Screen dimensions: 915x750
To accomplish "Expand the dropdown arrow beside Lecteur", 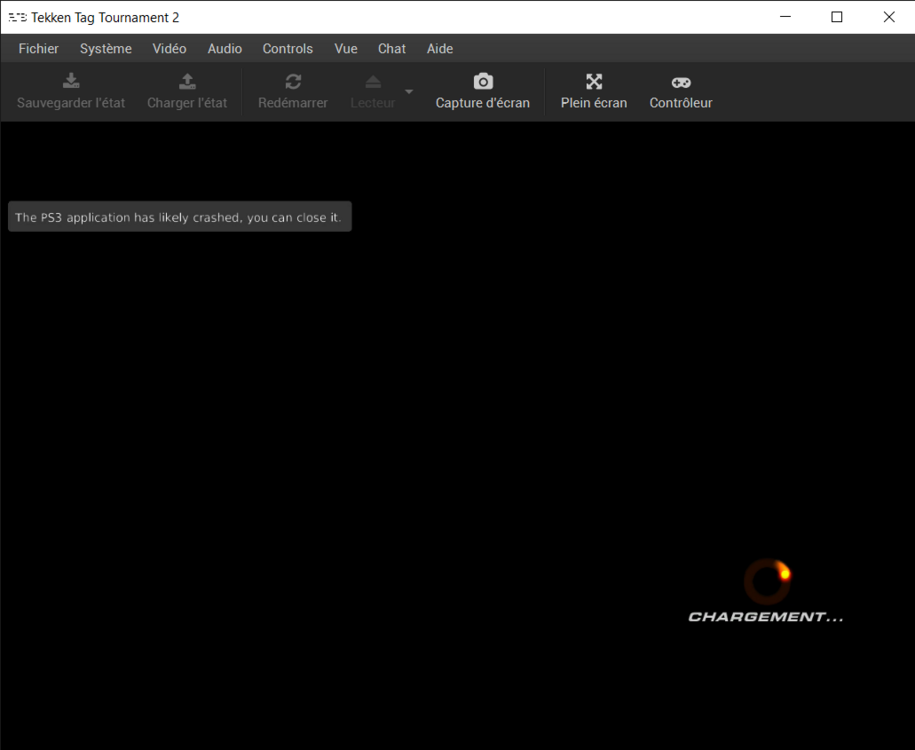I will (409, 92).
